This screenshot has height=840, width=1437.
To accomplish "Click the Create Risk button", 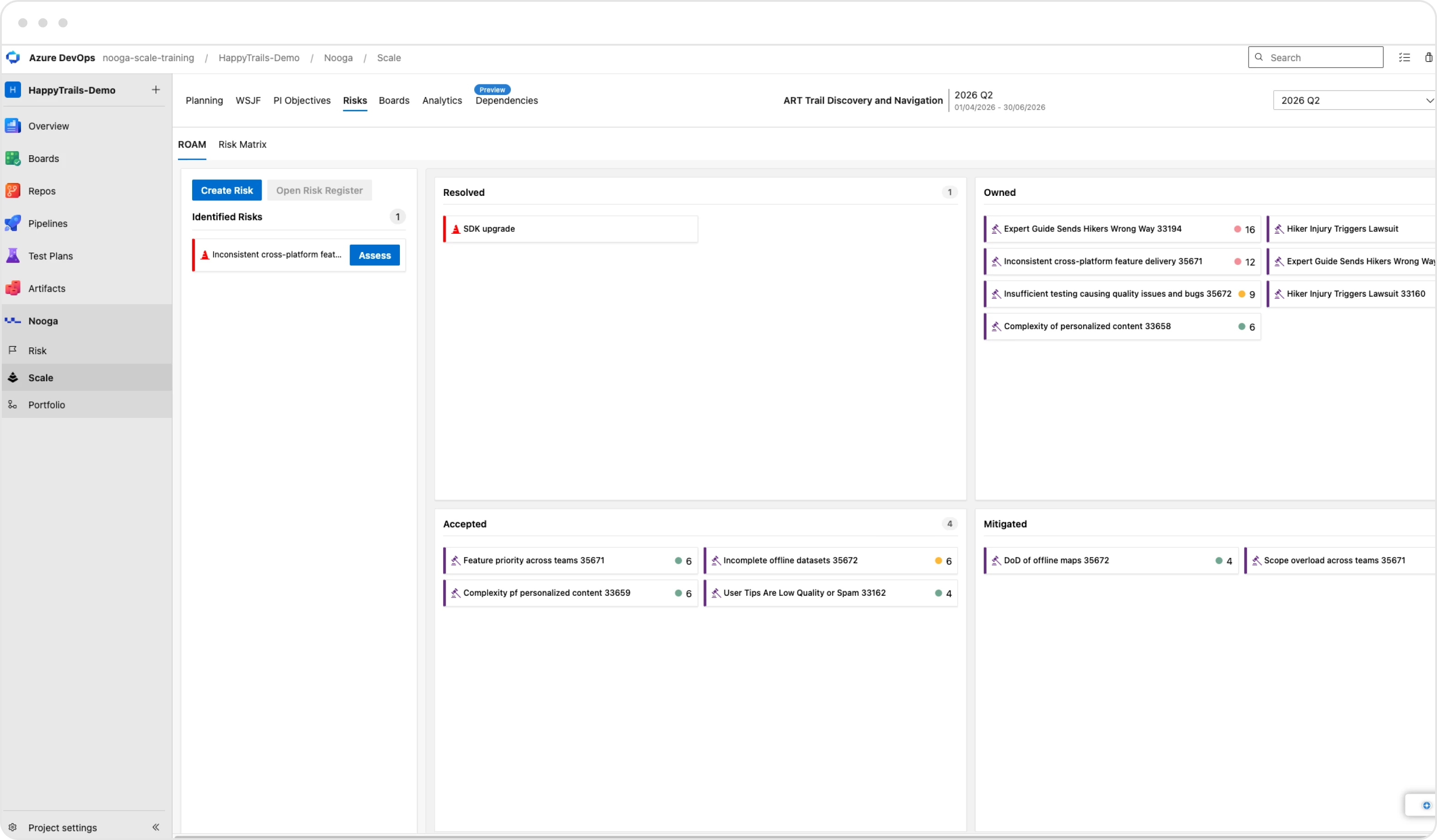I will pos(227,190).
